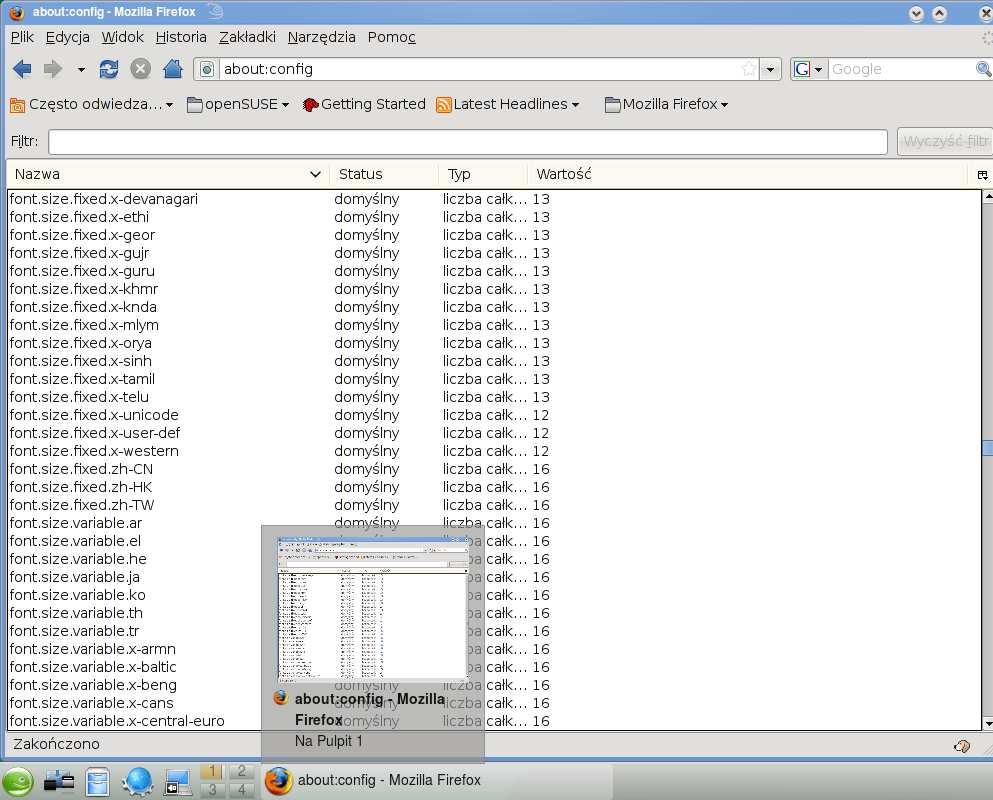Open the Często odwiedzane bookmarks folder

click(92, 105)
